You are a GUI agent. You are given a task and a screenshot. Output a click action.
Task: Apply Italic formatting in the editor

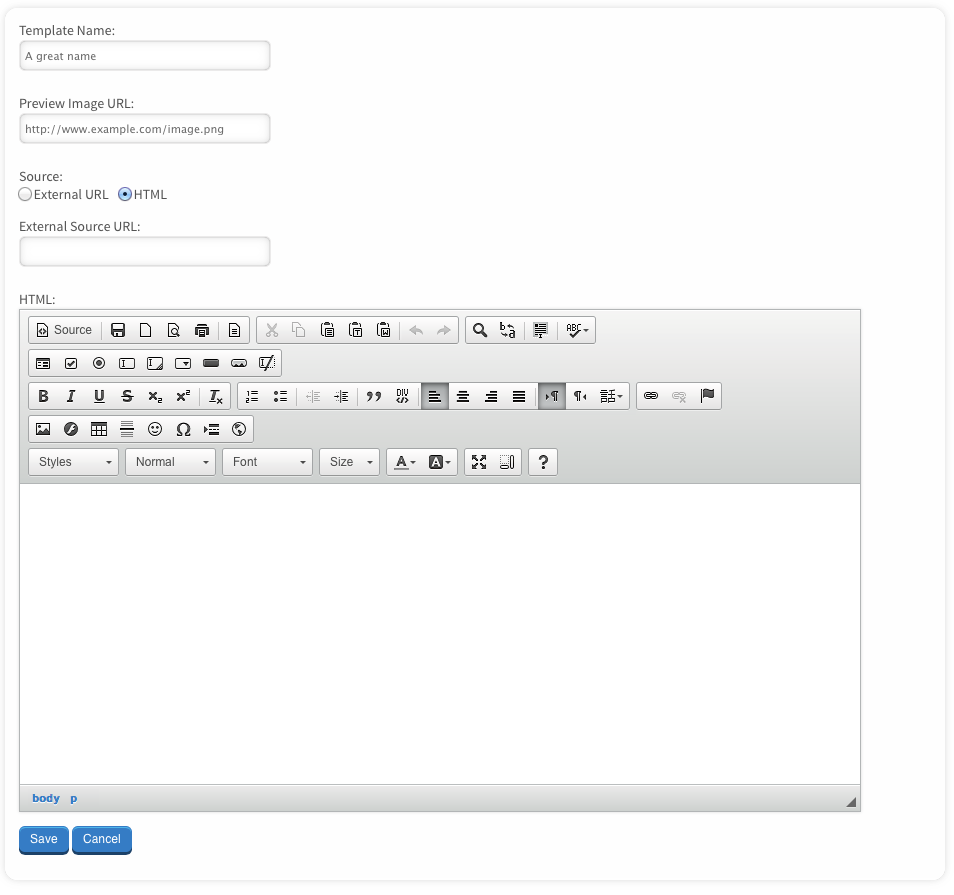tap(71, 396)
